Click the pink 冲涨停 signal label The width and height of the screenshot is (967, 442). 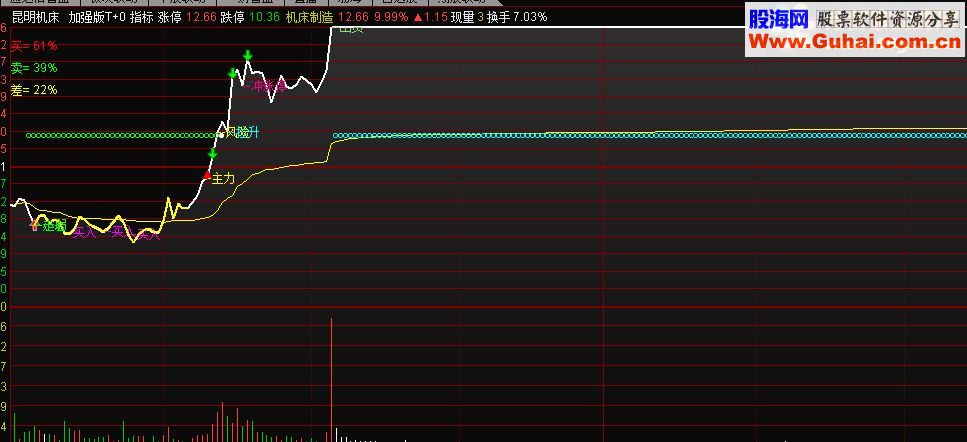click(x=269, y=86)
